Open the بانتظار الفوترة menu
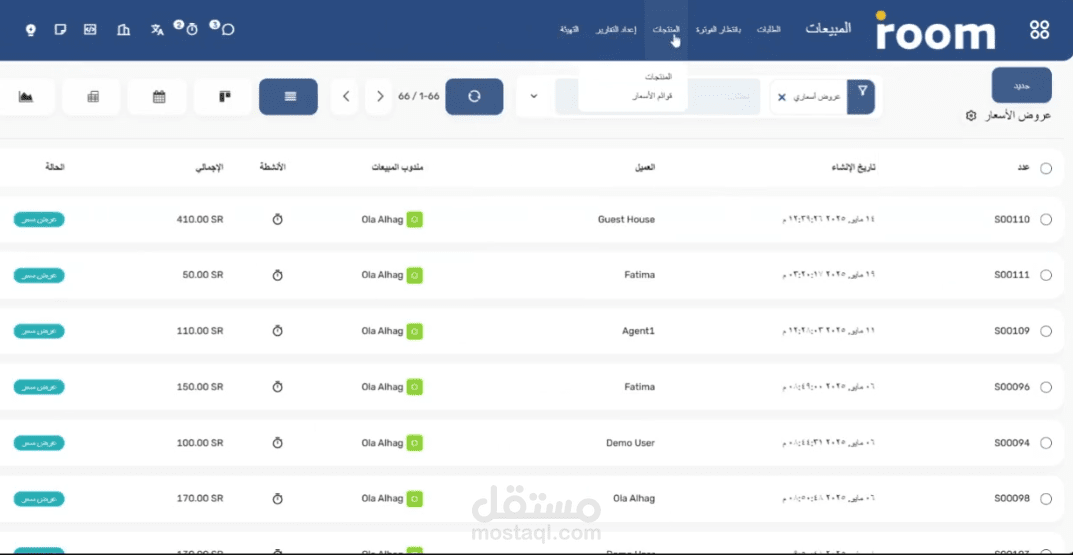The height and width of the screenshot is (555, 1073). pos(719,29)
